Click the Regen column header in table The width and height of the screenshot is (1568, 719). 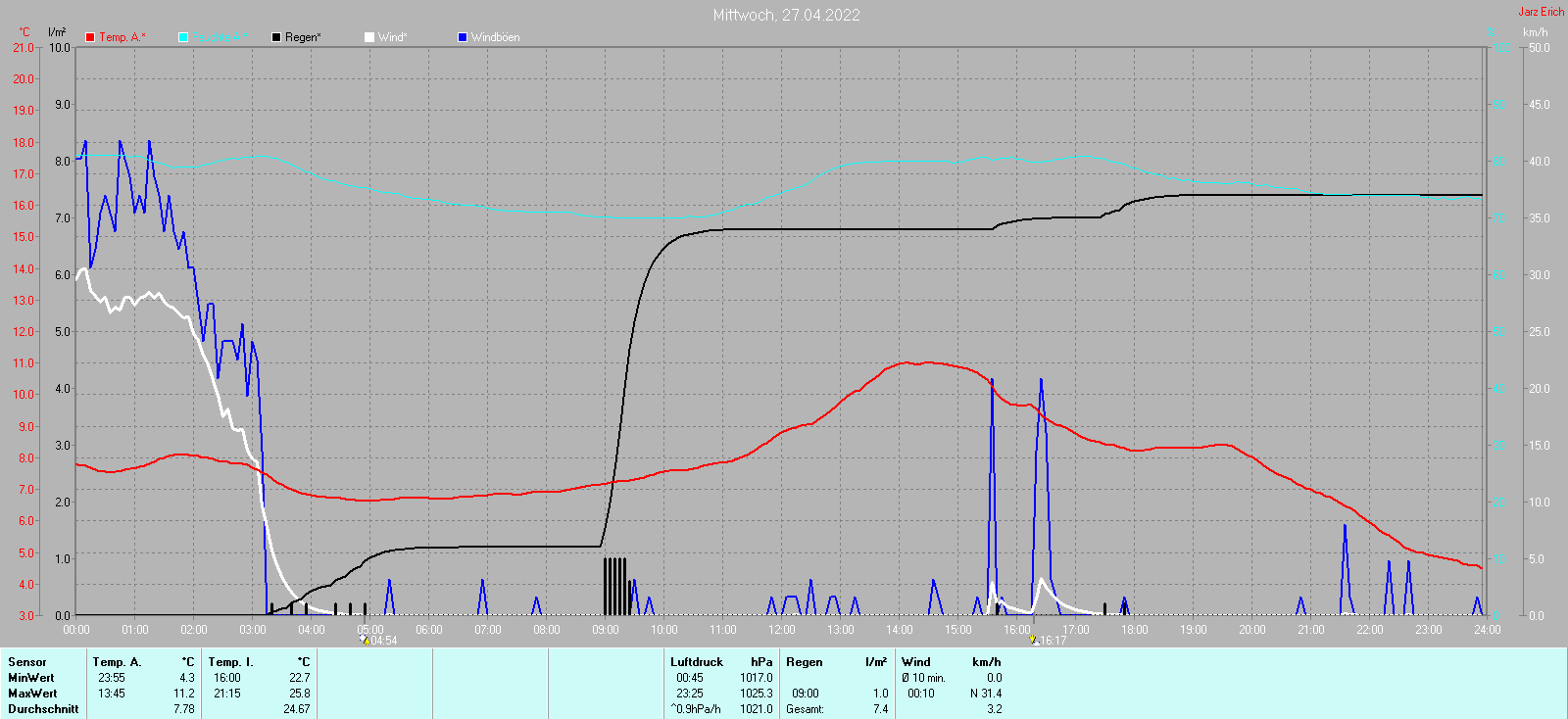pos(805,662)
